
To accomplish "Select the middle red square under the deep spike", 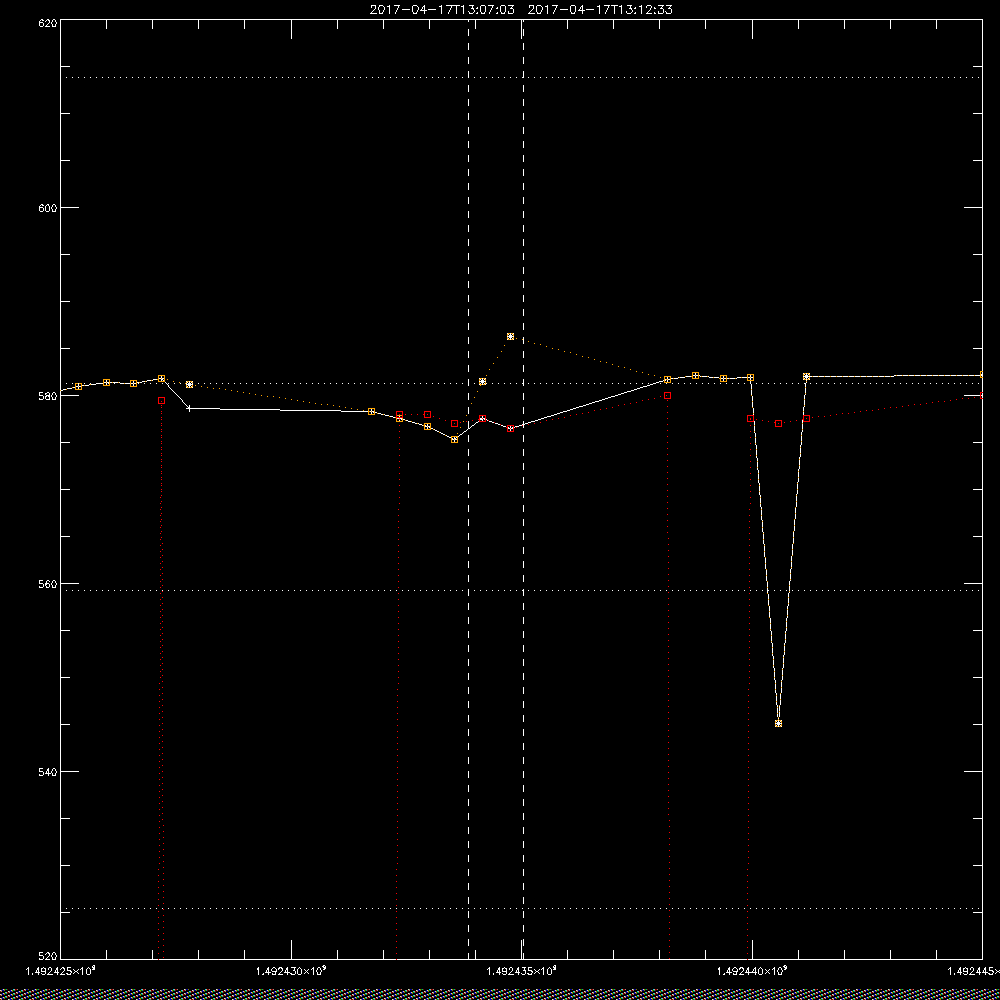I will 778,423.
